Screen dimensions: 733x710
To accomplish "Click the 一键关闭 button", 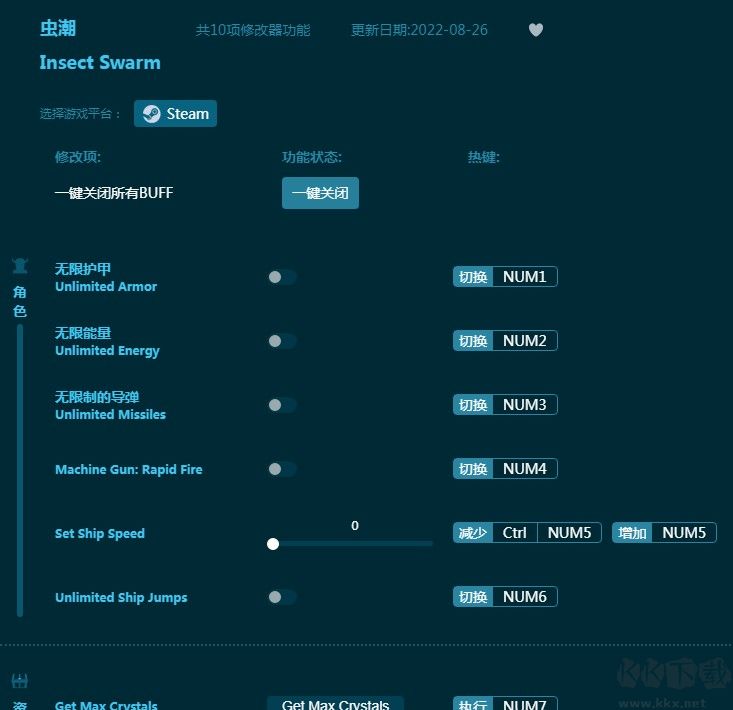I will 320,193.
